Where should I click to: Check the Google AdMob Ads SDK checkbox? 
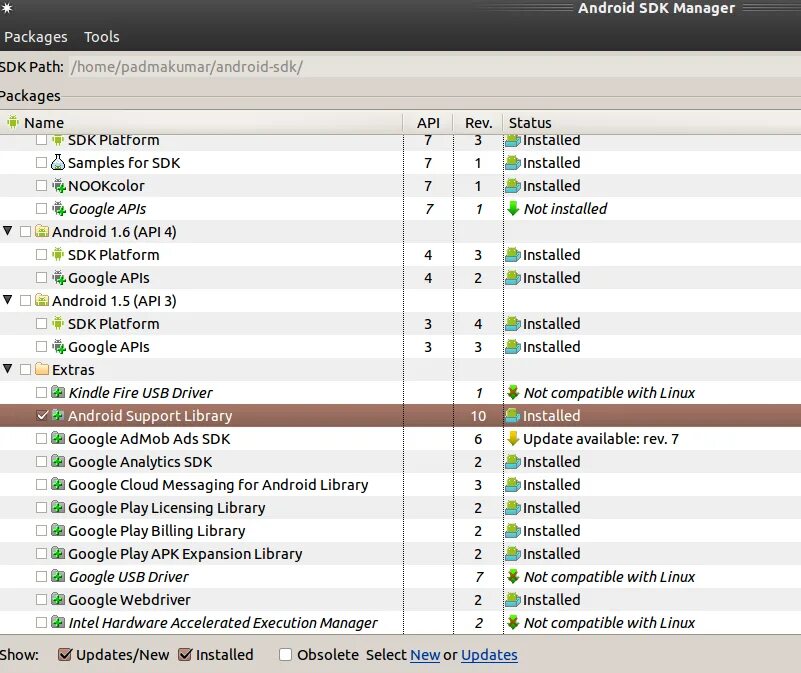click(41, 438)
